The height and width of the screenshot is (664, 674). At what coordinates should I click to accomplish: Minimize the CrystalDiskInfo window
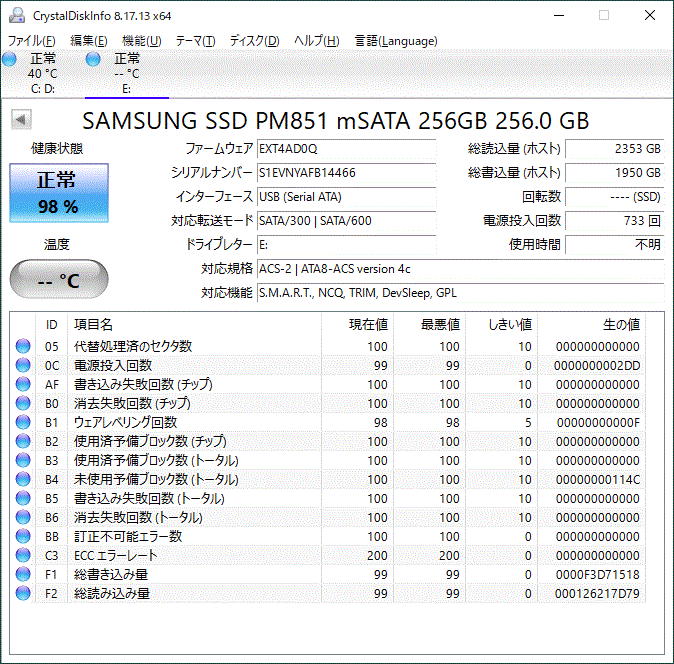coord(559,15)
